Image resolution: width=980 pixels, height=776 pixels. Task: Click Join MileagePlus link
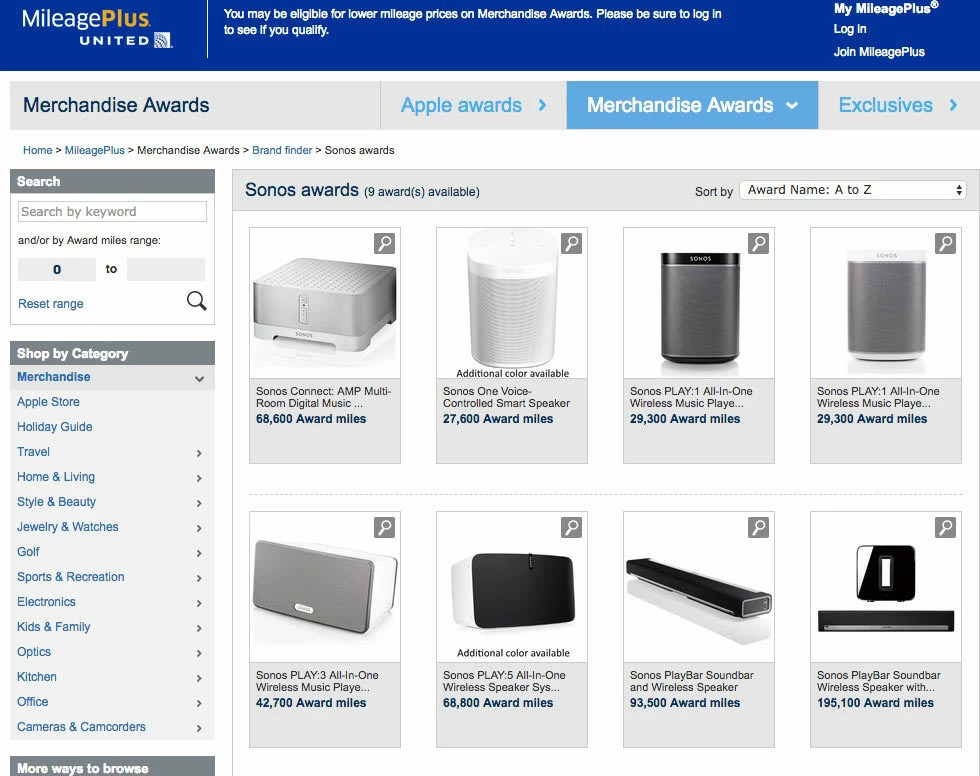879,52
